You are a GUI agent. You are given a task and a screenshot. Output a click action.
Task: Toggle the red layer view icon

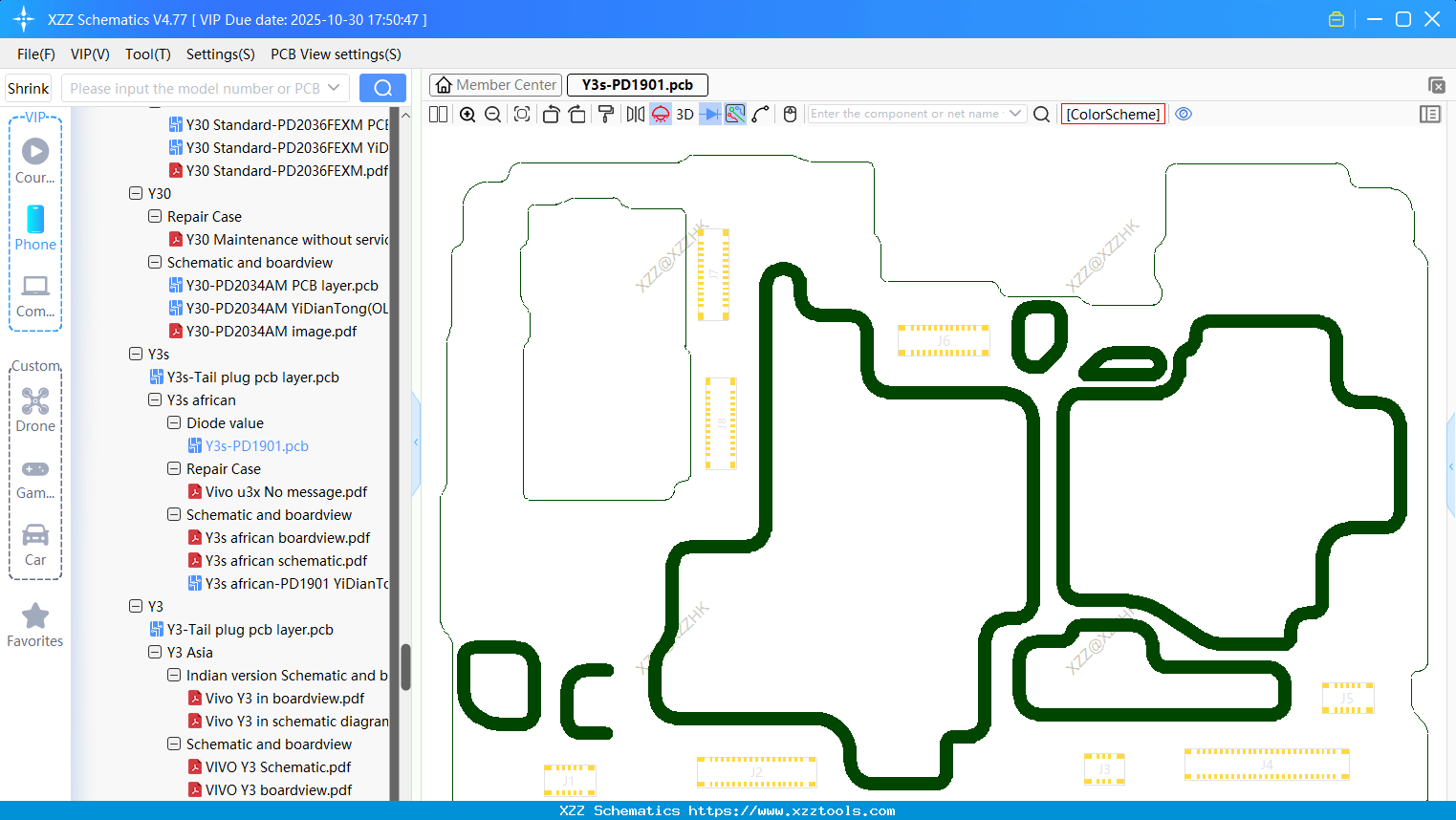[661, 115]
